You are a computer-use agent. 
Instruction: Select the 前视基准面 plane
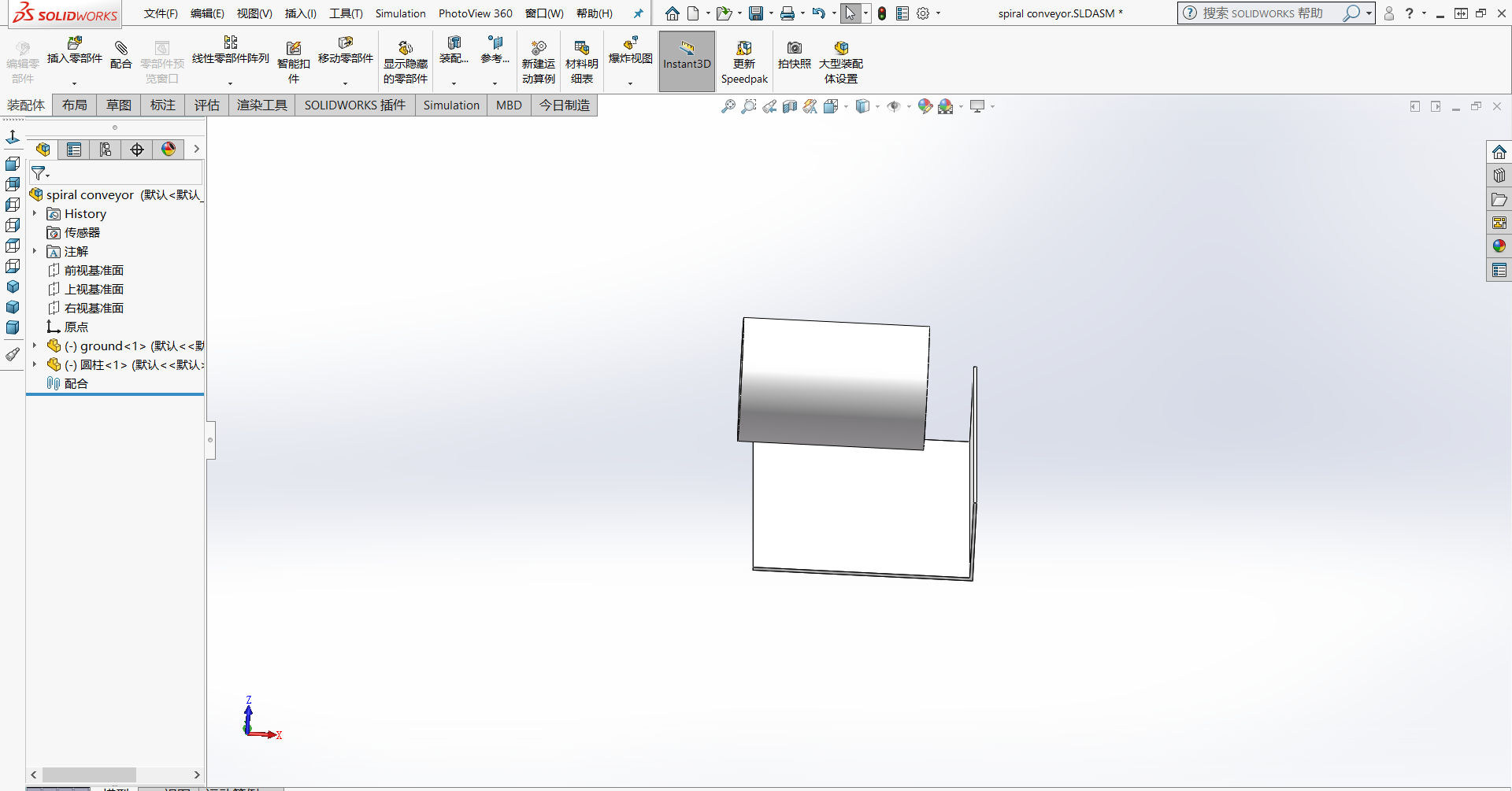[x=86, y=271]
